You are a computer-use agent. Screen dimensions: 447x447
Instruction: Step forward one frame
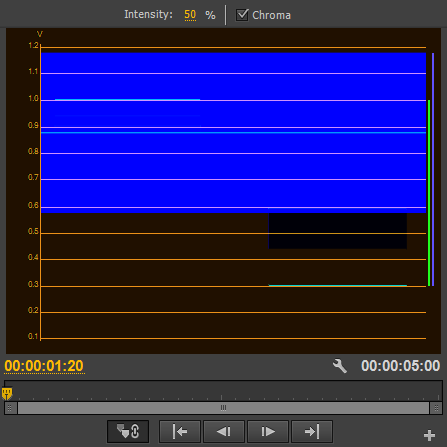pyautogui.click(x=268, y=432)
